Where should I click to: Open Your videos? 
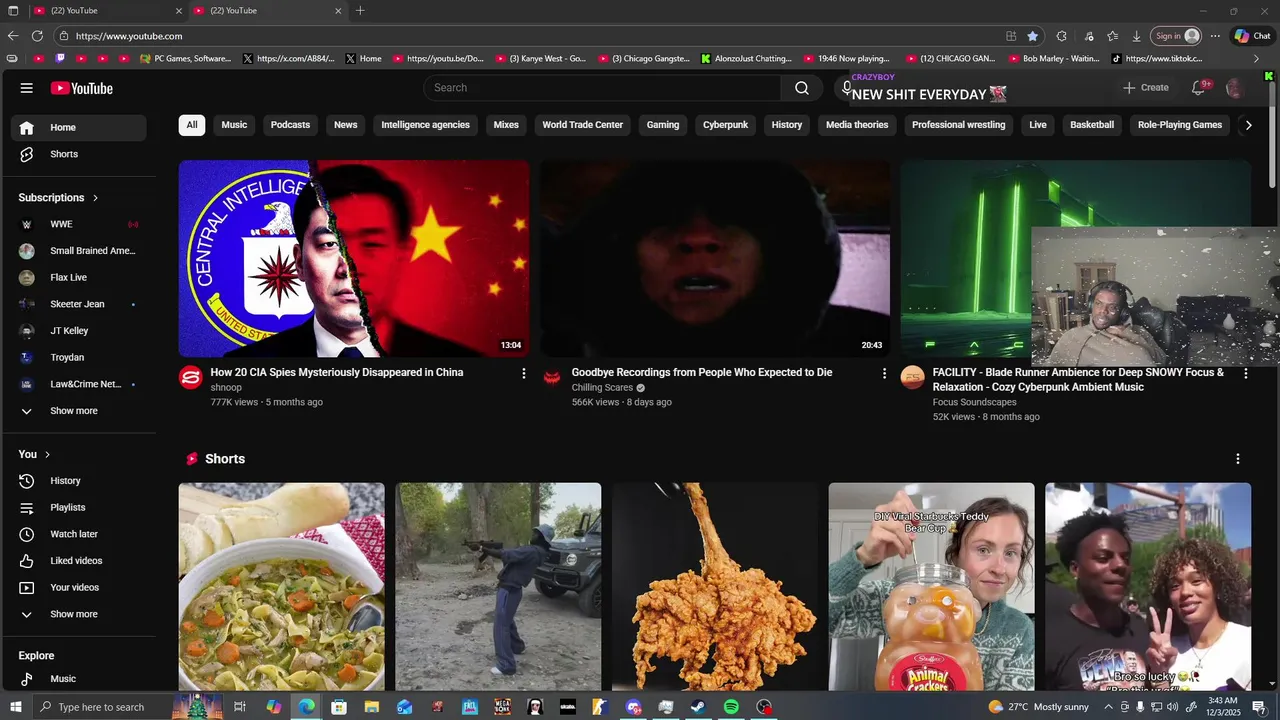click(79, 588)
